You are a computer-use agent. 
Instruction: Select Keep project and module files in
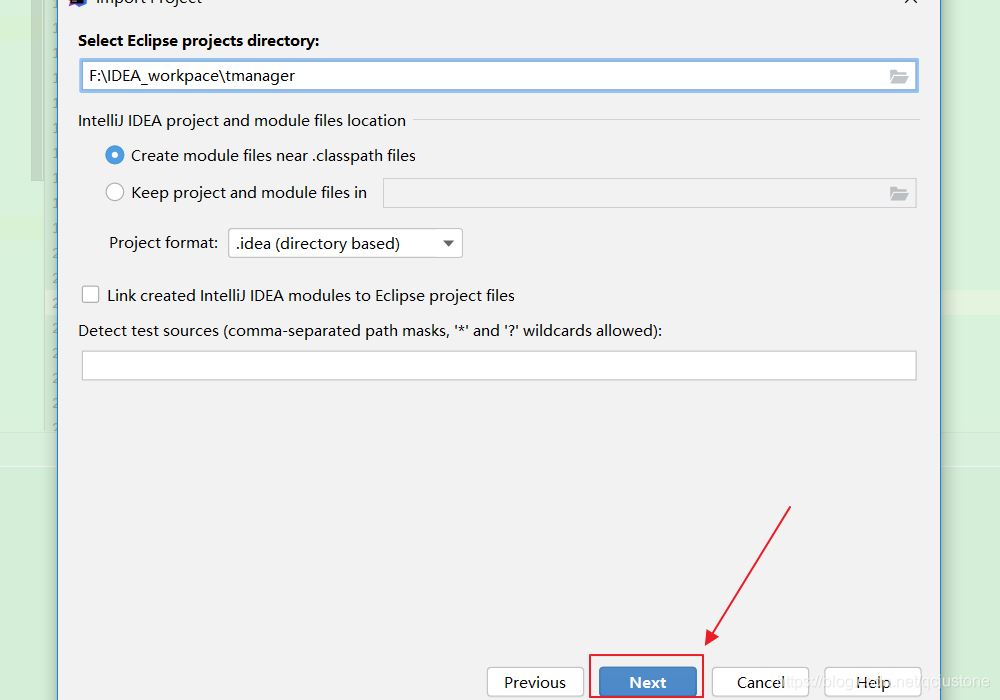pos(115,193)
